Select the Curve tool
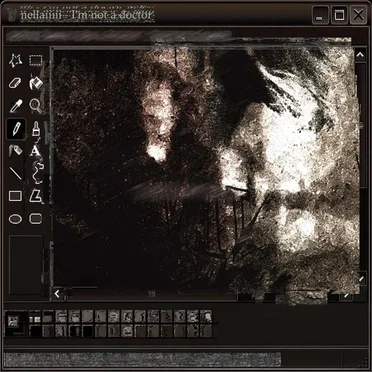This screenshot has width=372, height=372. point(37,172)
